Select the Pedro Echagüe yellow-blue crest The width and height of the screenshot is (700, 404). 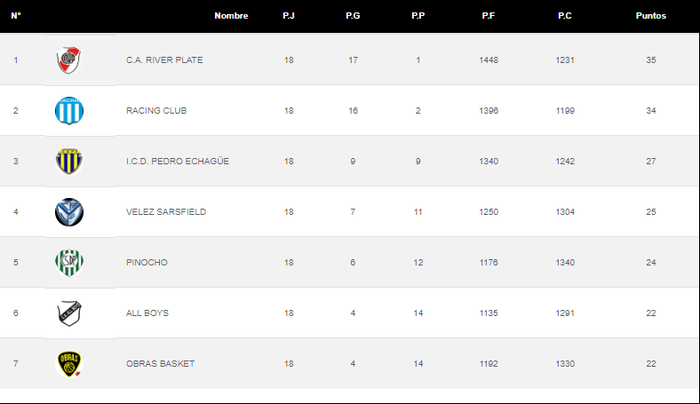tap(69, 161)
